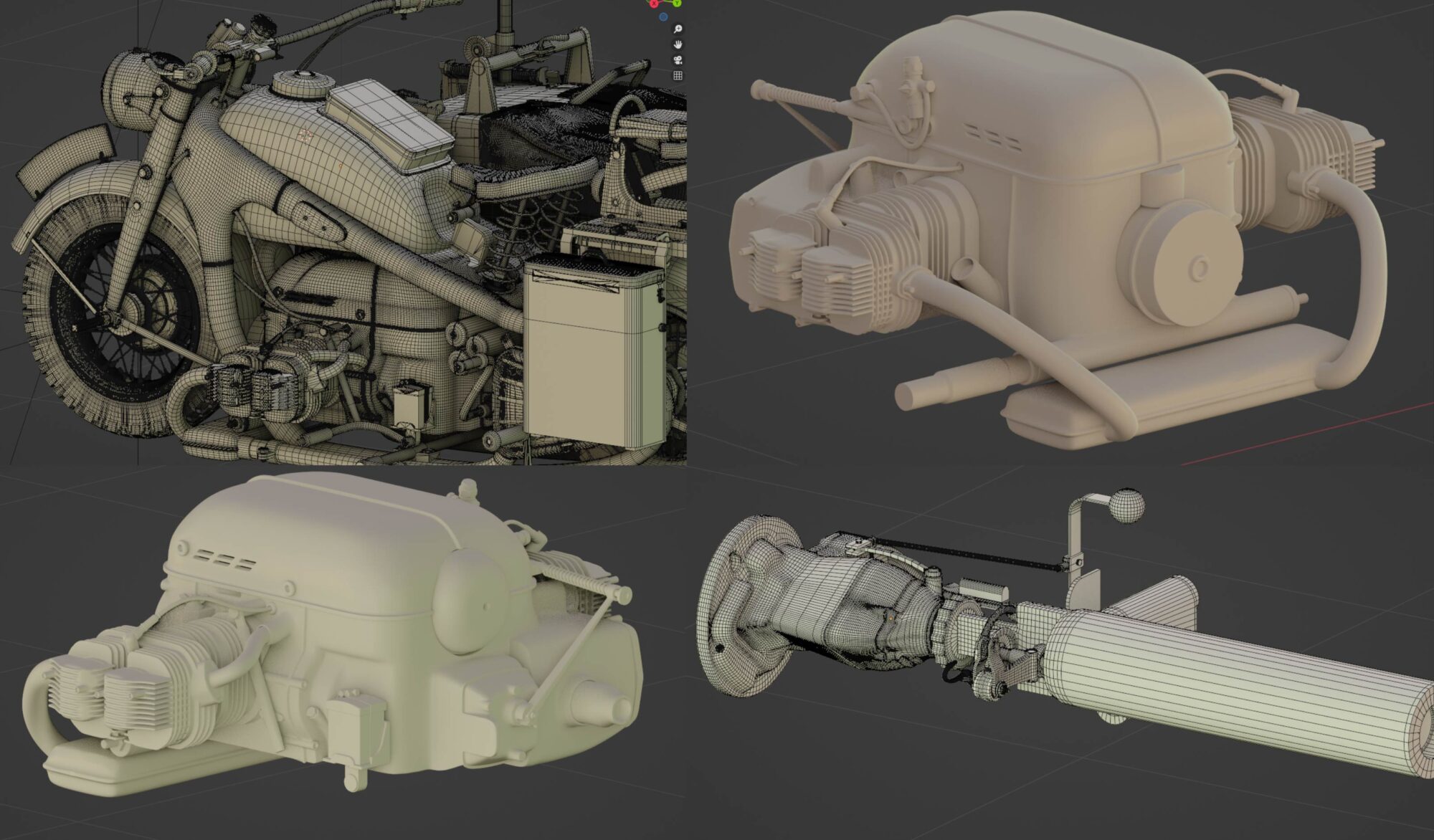Click the red X axis on the navigation gizmo
This screenshot has width=1434, height=840.
[654, 3]
